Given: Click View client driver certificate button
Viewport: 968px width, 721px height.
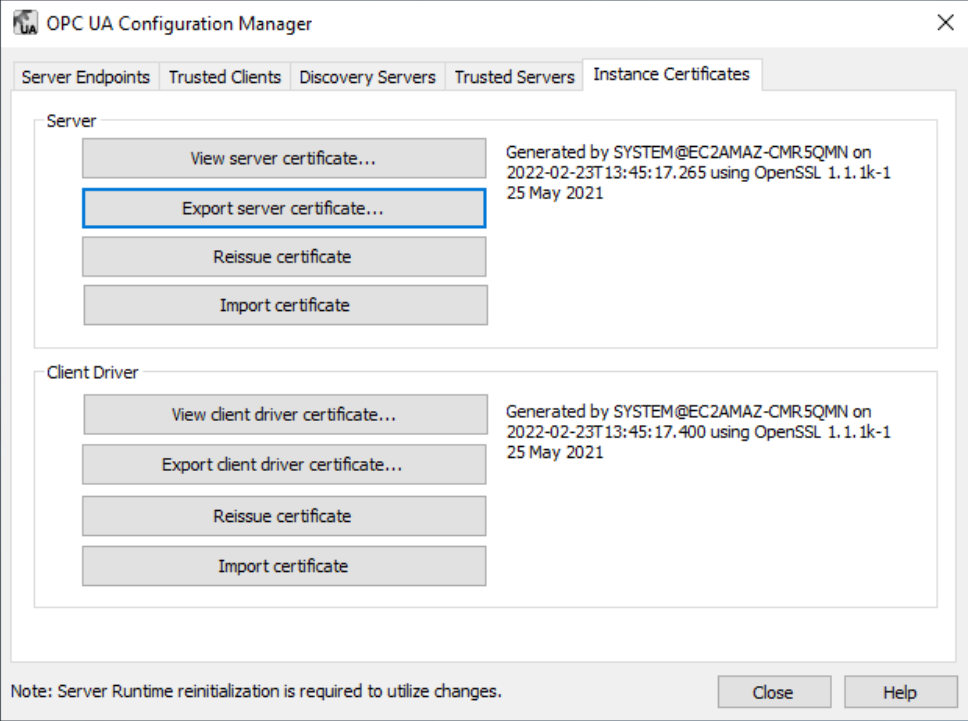Looking at the screenshot, I should (285, 414).
